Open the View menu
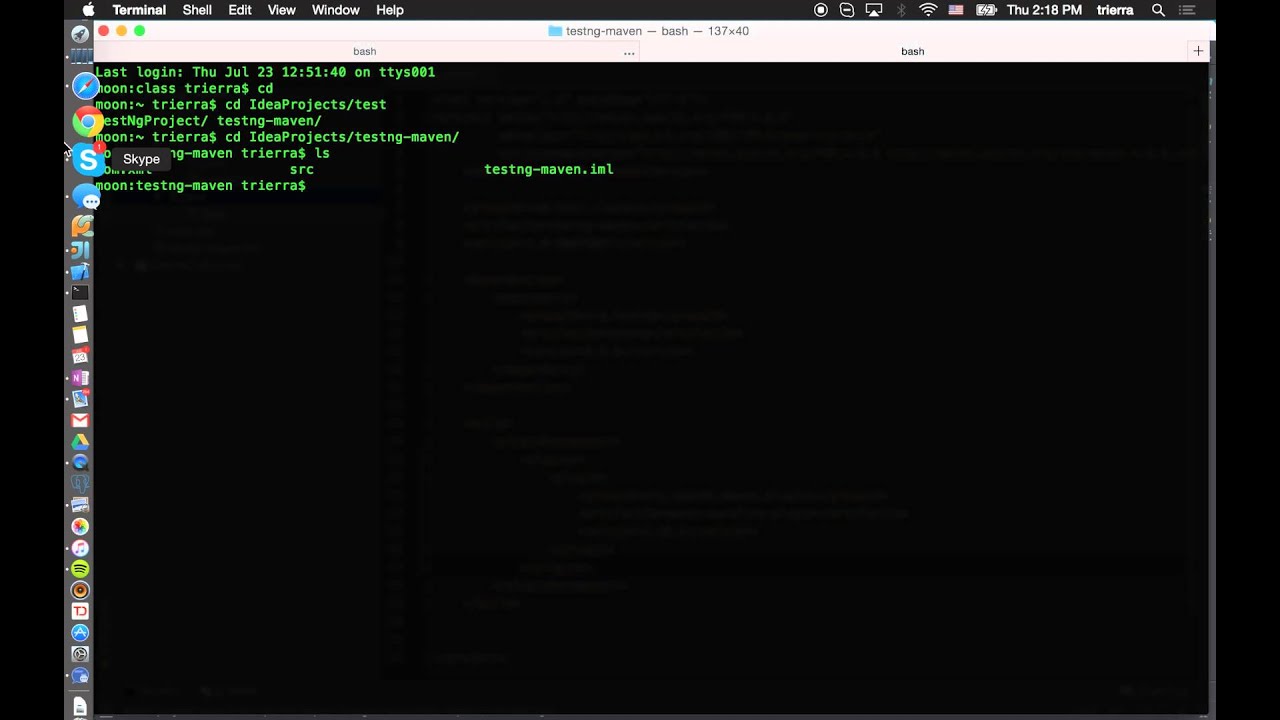 coord(282,10)
